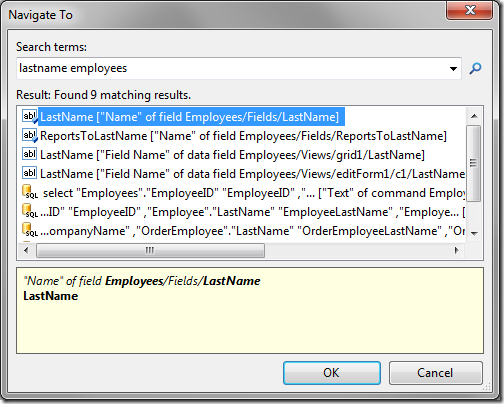Viewport: 504px width, 404px height.
Task: Click the abl icon beside ReportsToLastName
Action: [30, 136]
